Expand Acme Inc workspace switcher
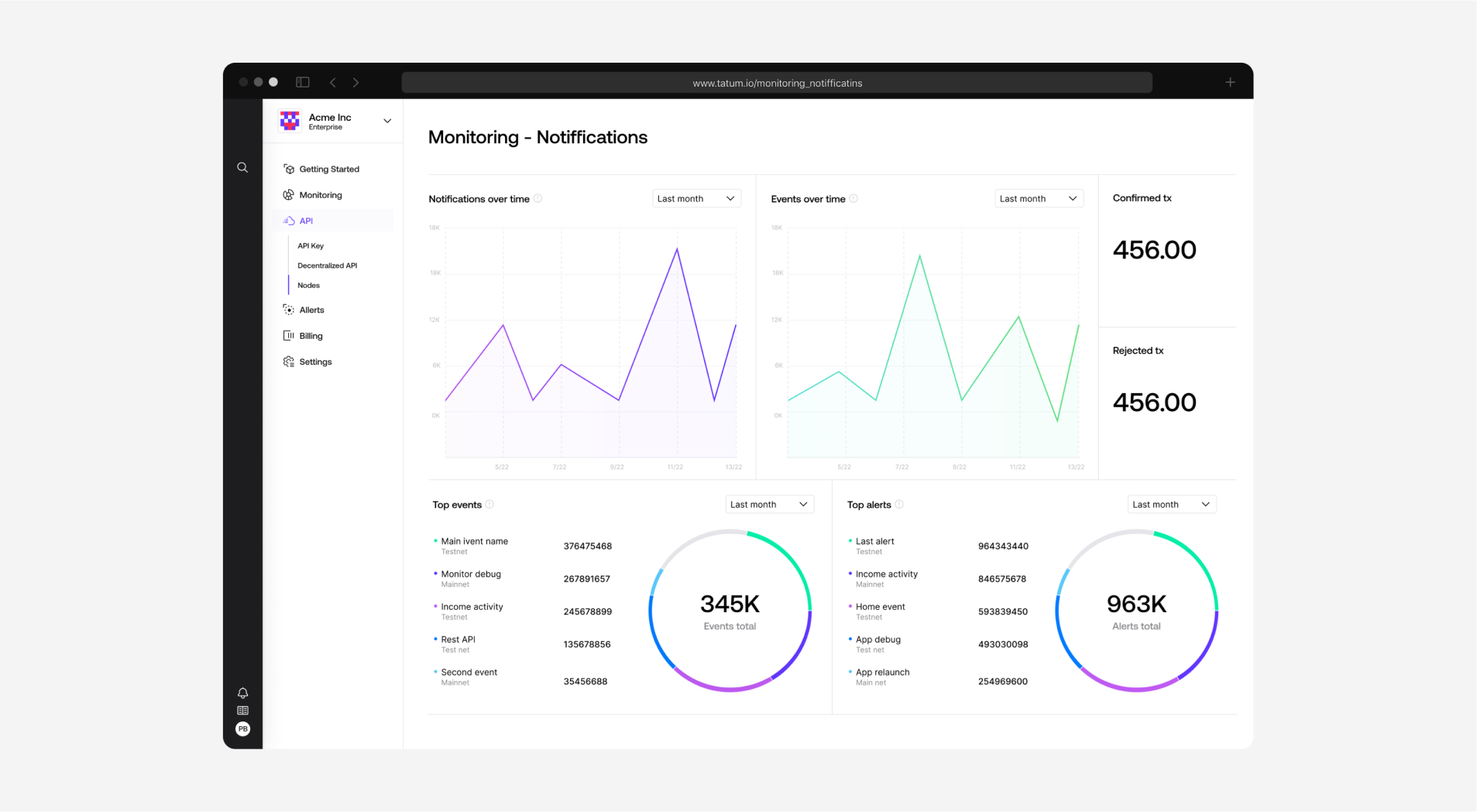This screenshot has width=1477, height=812. (387, 121)
